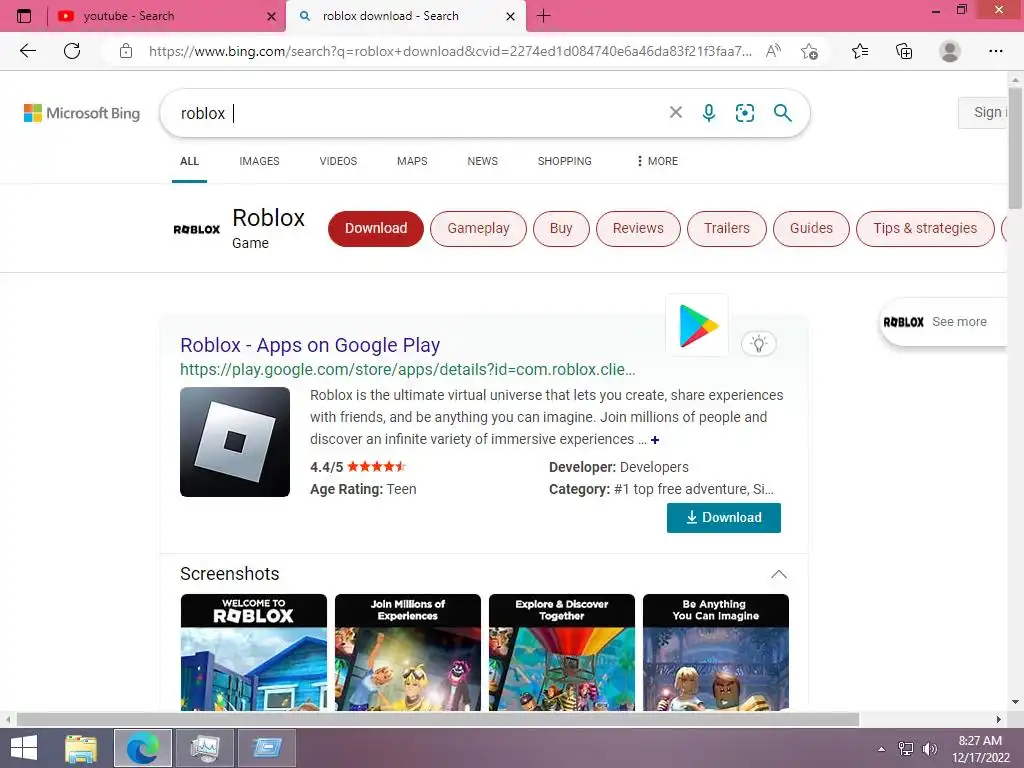The height and width of the screenshot is (768, 1024).
Task: View site information lock icon
Action: coord(126,51)
